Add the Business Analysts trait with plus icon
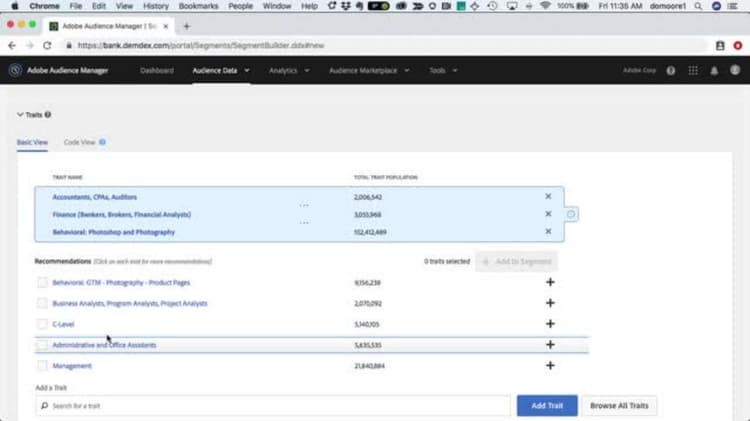The height and width of the screenshot is (421, 750). coord(550,303)
